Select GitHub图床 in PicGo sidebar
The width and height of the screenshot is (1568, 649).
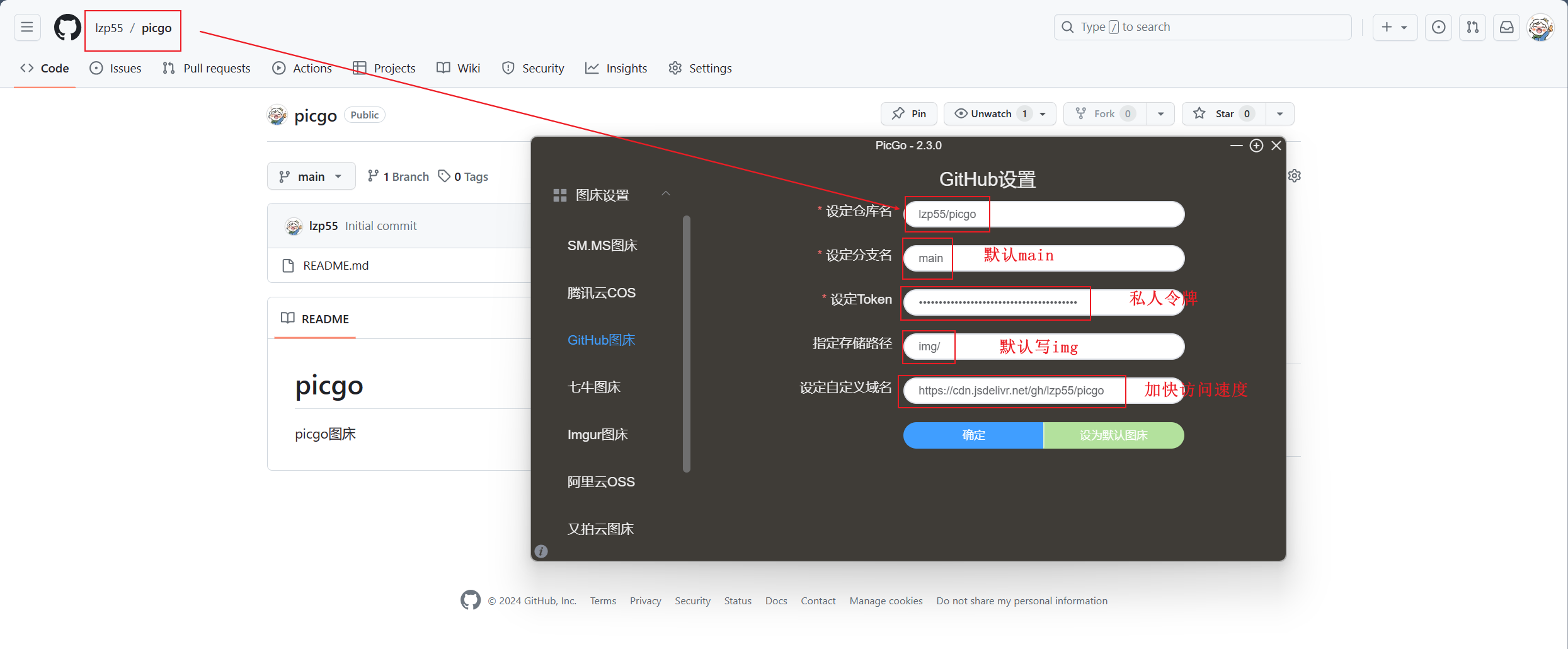pos(601,340)
